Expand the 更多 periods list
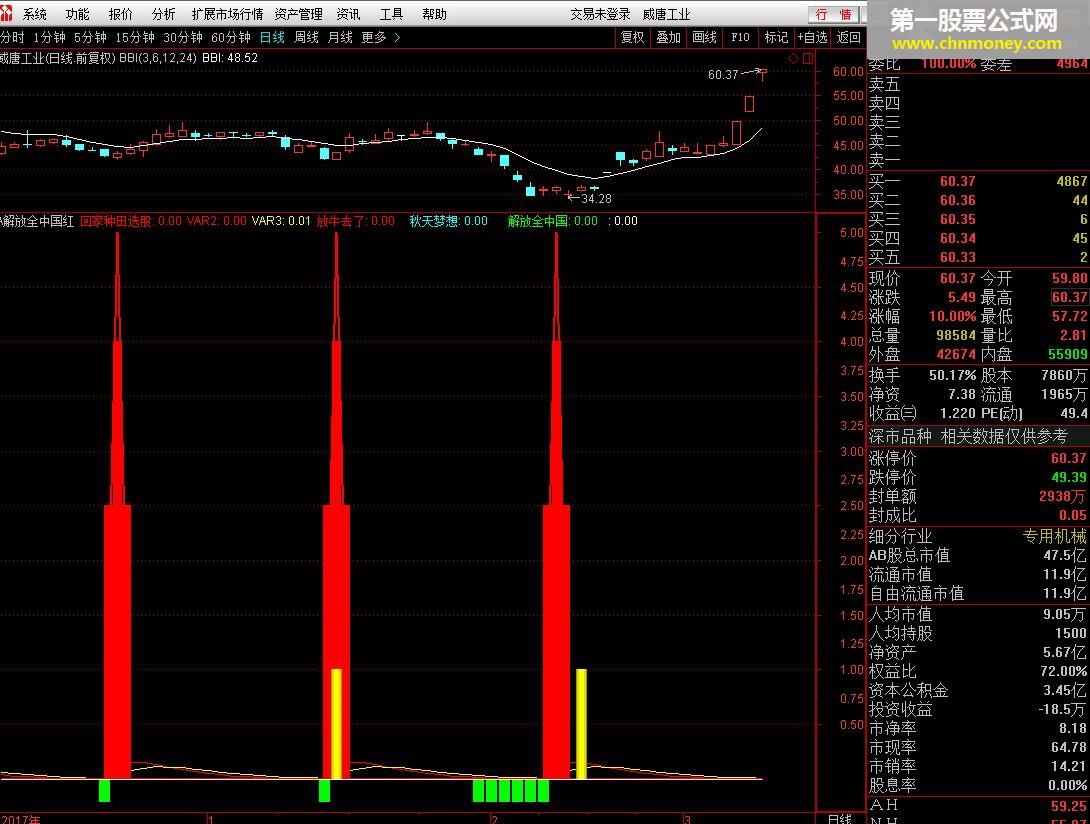 pos(374,38)
